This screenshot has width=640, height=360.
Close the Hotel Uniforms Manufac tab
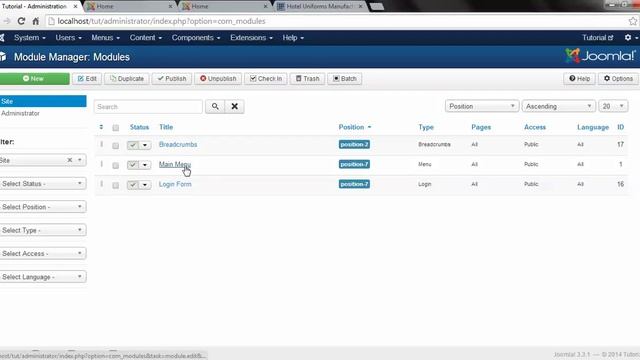[x=360, y=7]
